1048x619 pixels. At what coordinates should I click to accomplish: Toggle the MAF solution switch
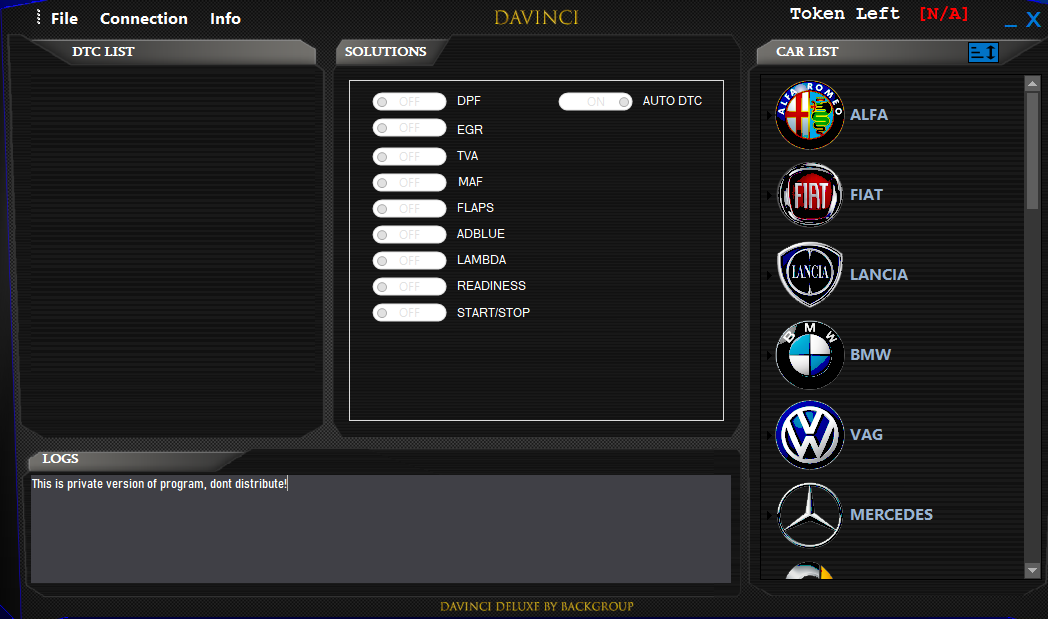click(x=409, y=182)
